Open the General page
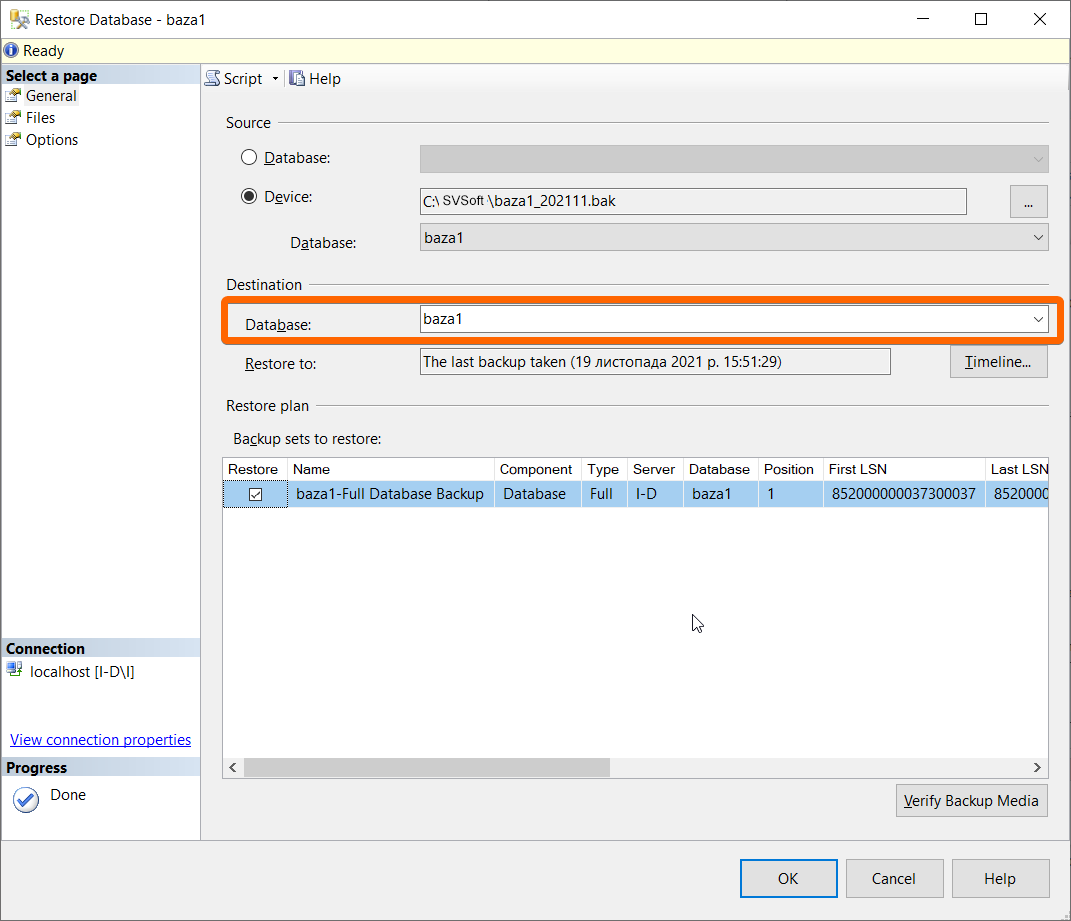The height and width of the screenshot is (921, 1071). (x=51, y=96)
